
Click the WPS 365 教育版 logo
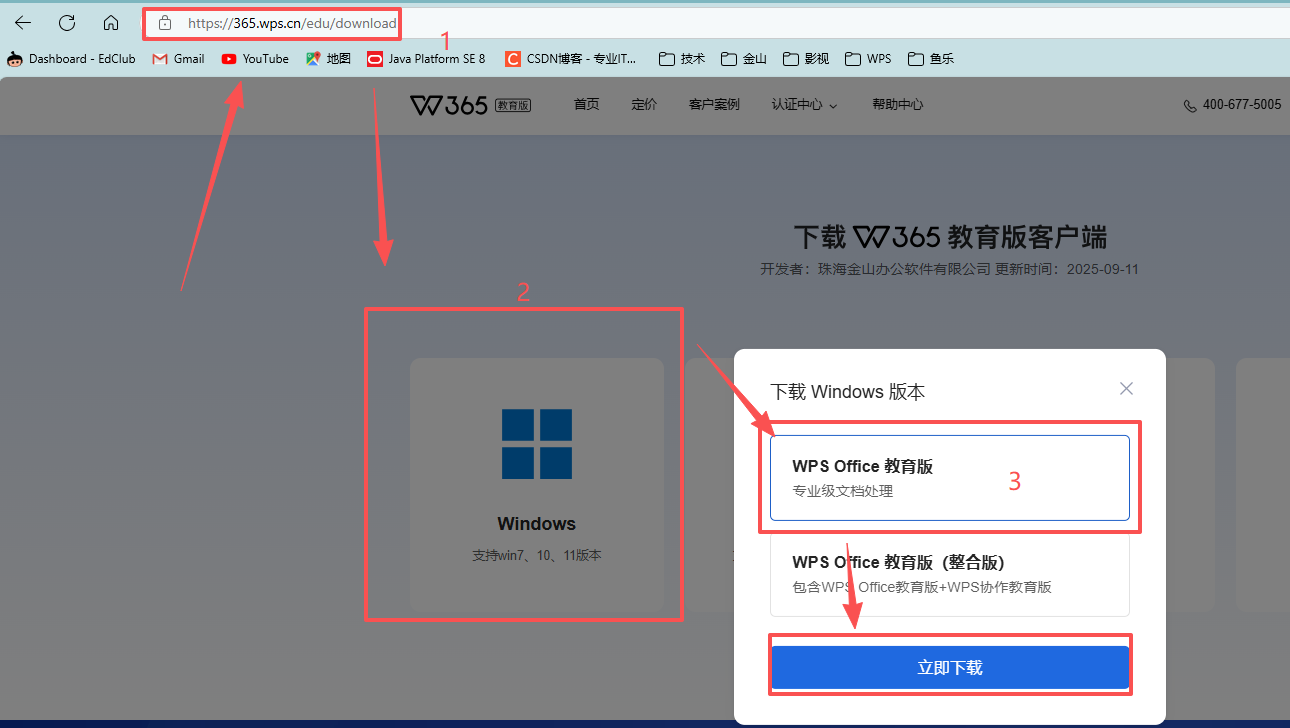click(470, 105)
